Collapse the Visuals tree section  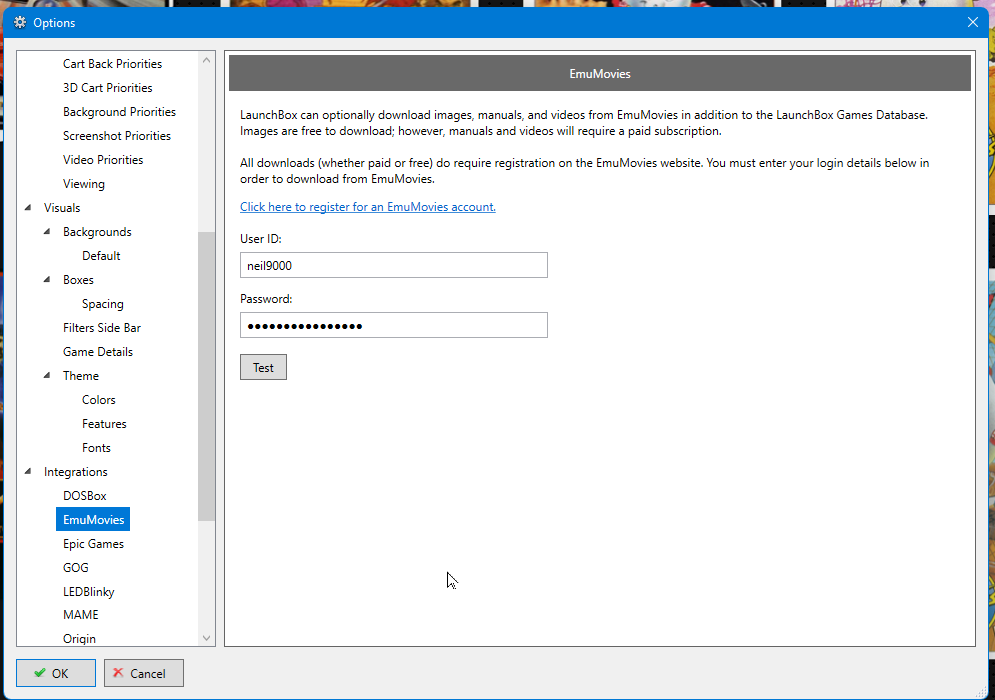tap(28, 208)
